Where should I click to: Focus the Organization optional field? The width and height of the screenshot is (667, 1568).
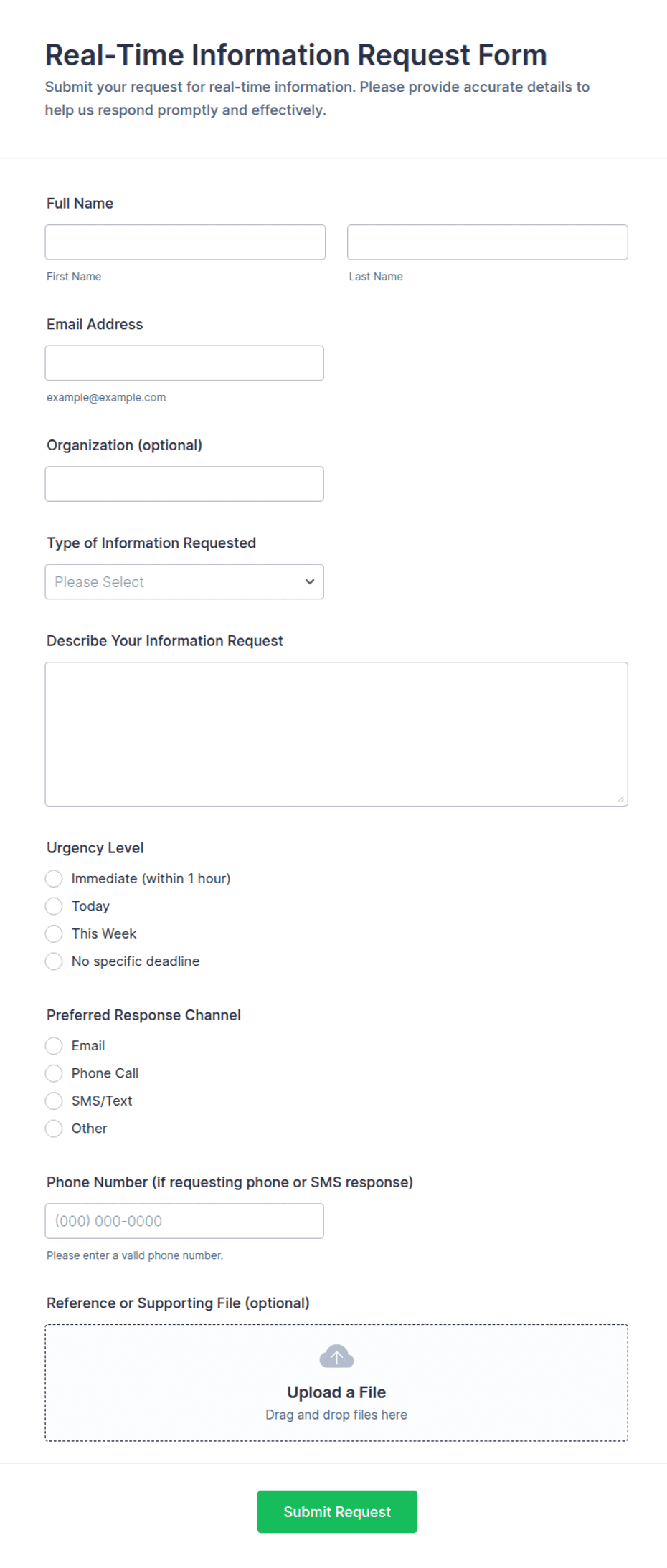(184, 484)
